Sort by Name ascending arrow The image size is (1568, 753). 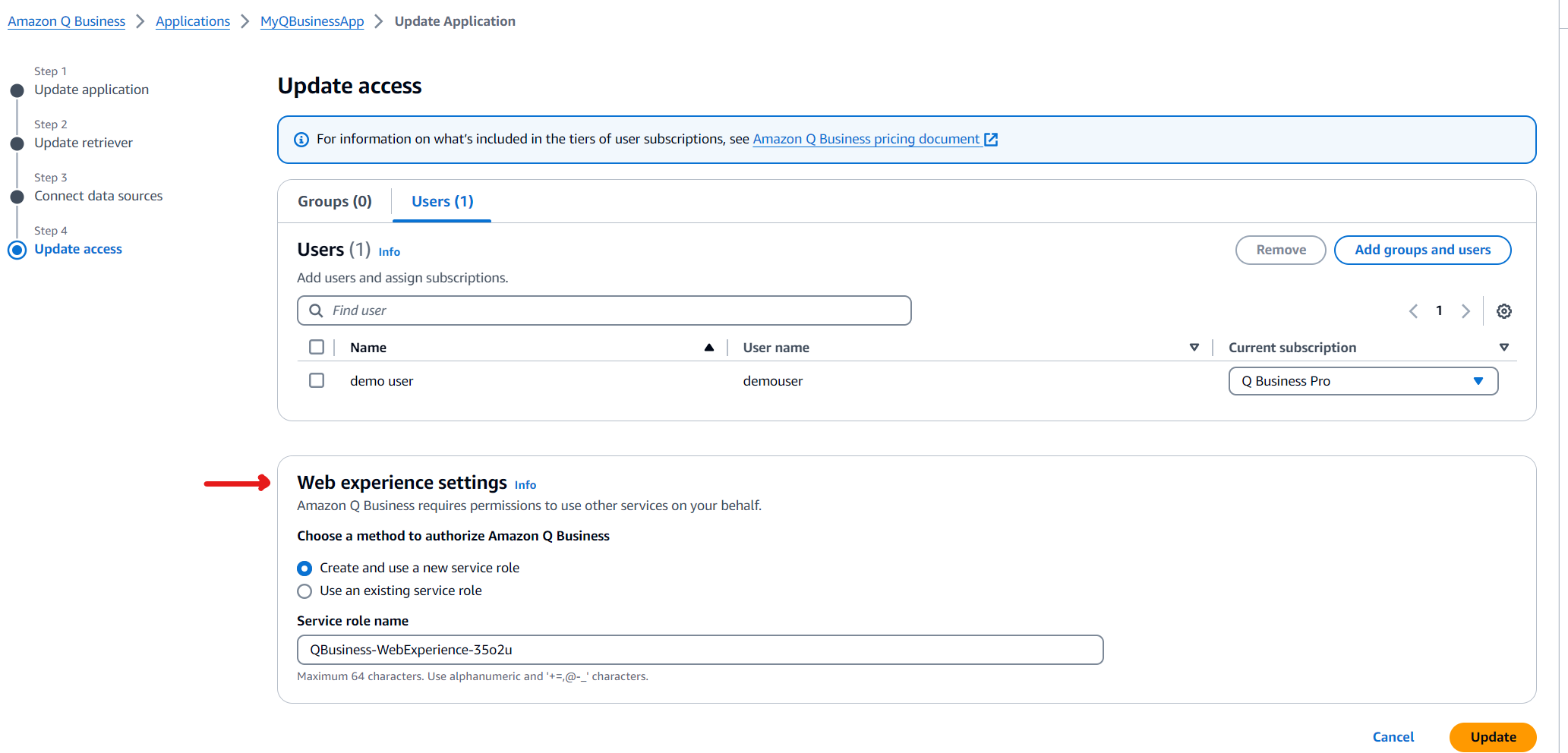coord(708,348)
